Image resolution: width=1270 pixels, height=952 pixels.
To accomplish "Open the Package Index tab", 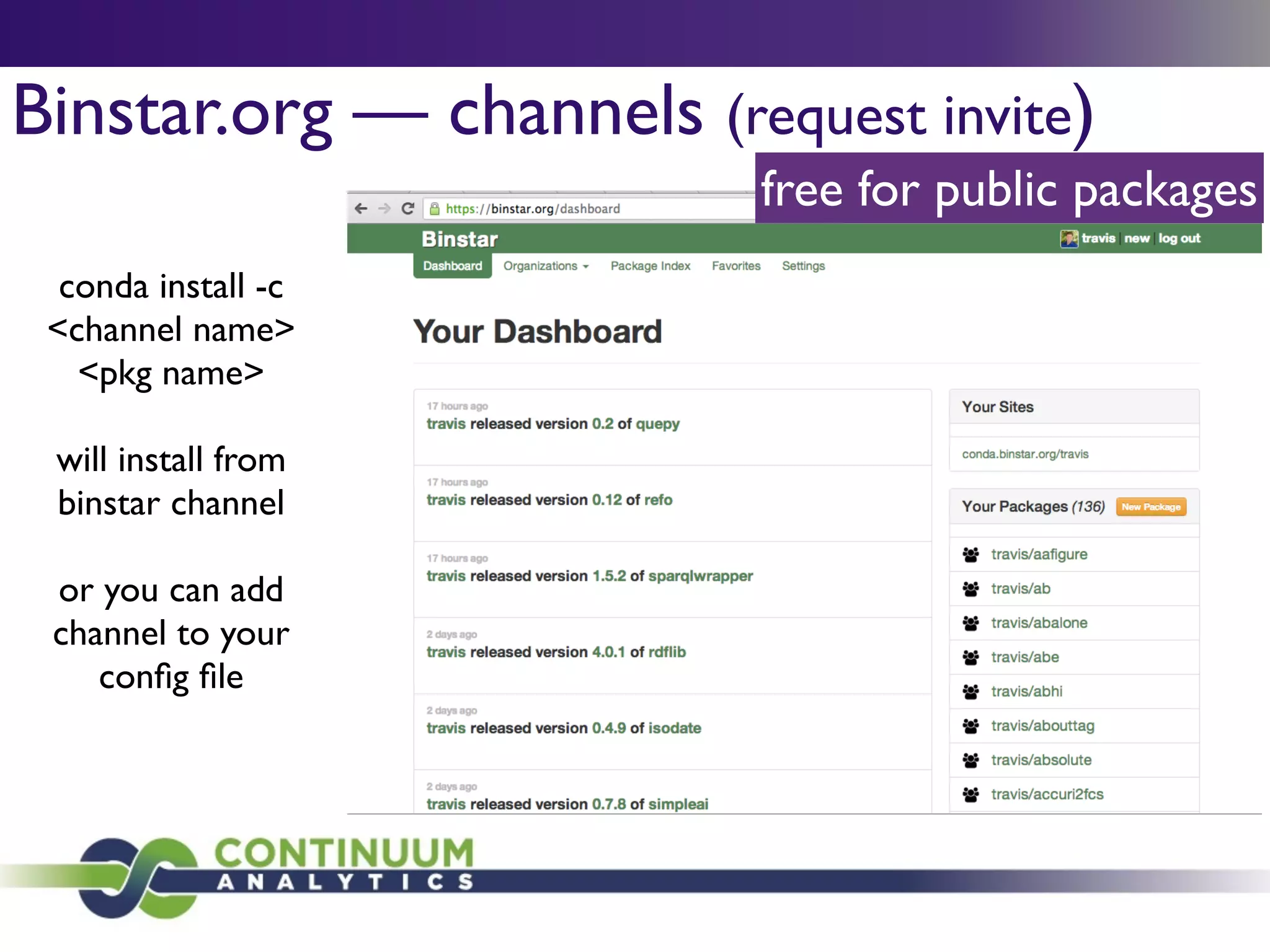I will point(650,266).
